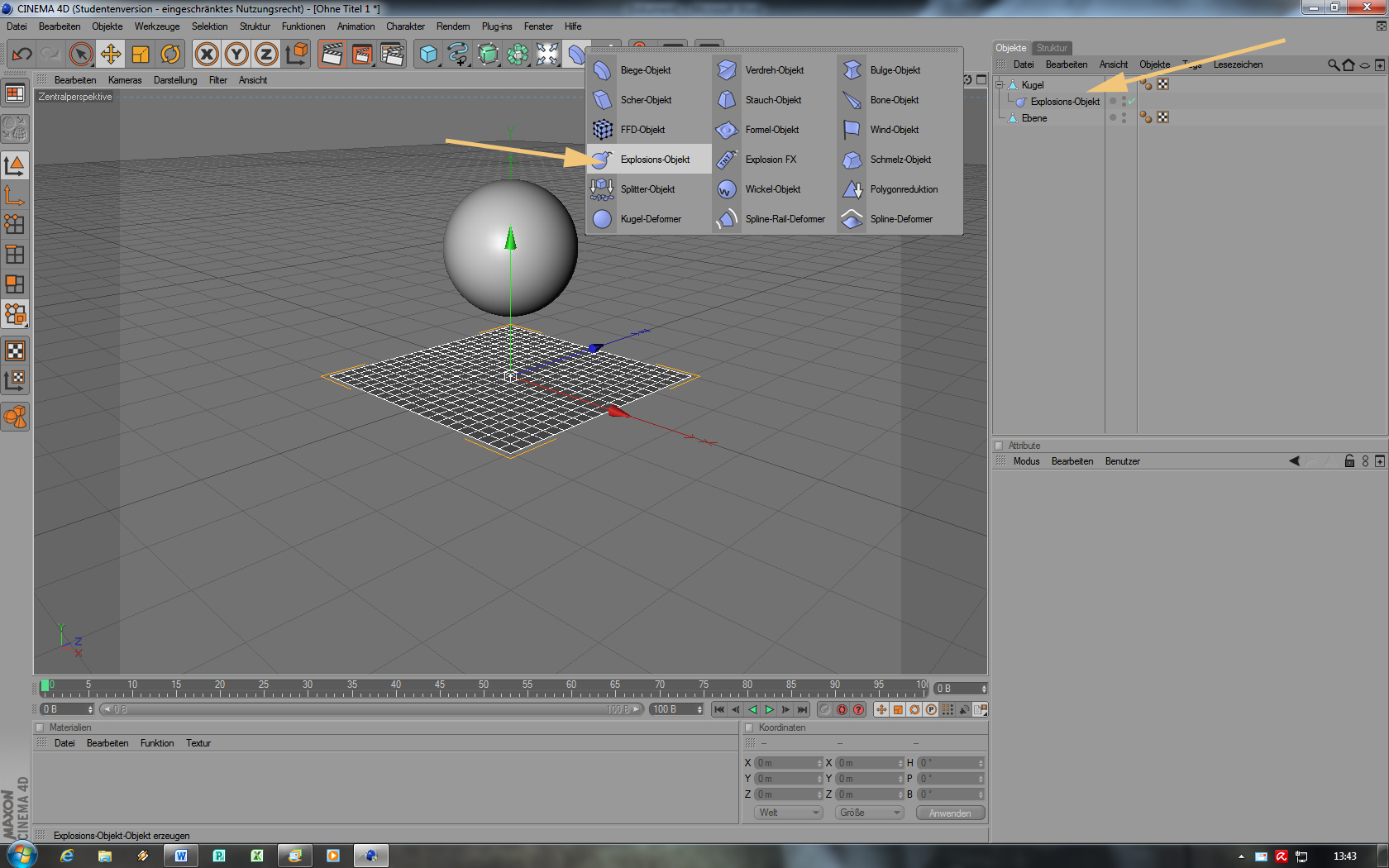Image resolution: width=1389 pixels, height=868 pixels.
Task: Click the timeline end frame 100 B field
Action: tap(676, 709)
